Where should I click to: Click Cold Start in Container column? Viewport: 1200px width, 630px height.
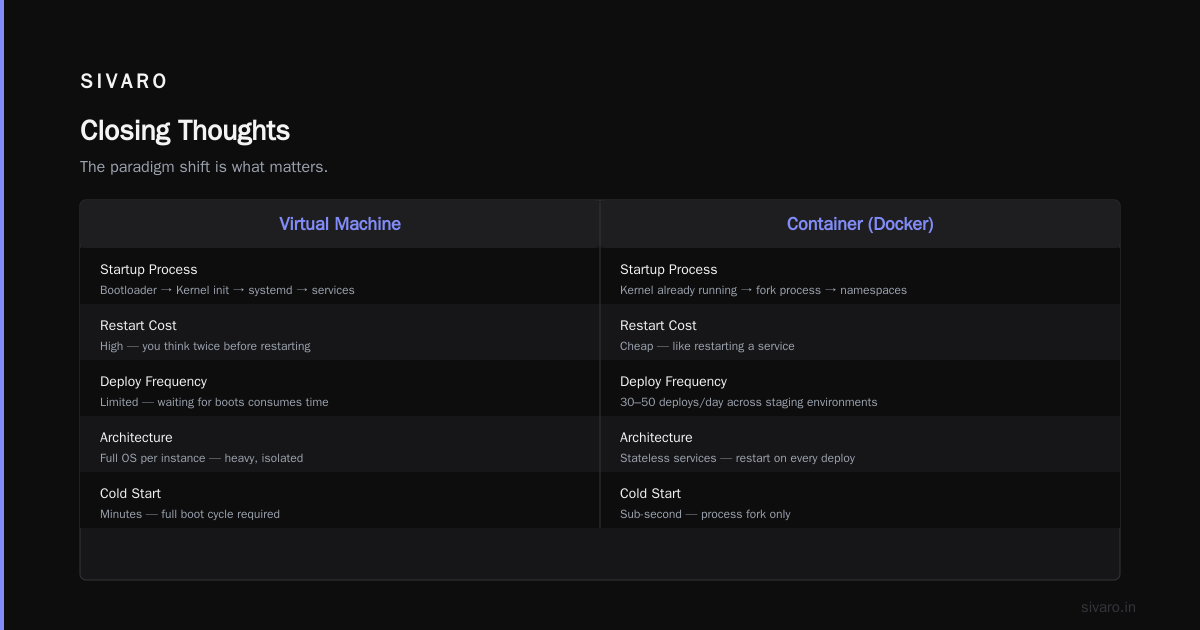pos(650,493)
